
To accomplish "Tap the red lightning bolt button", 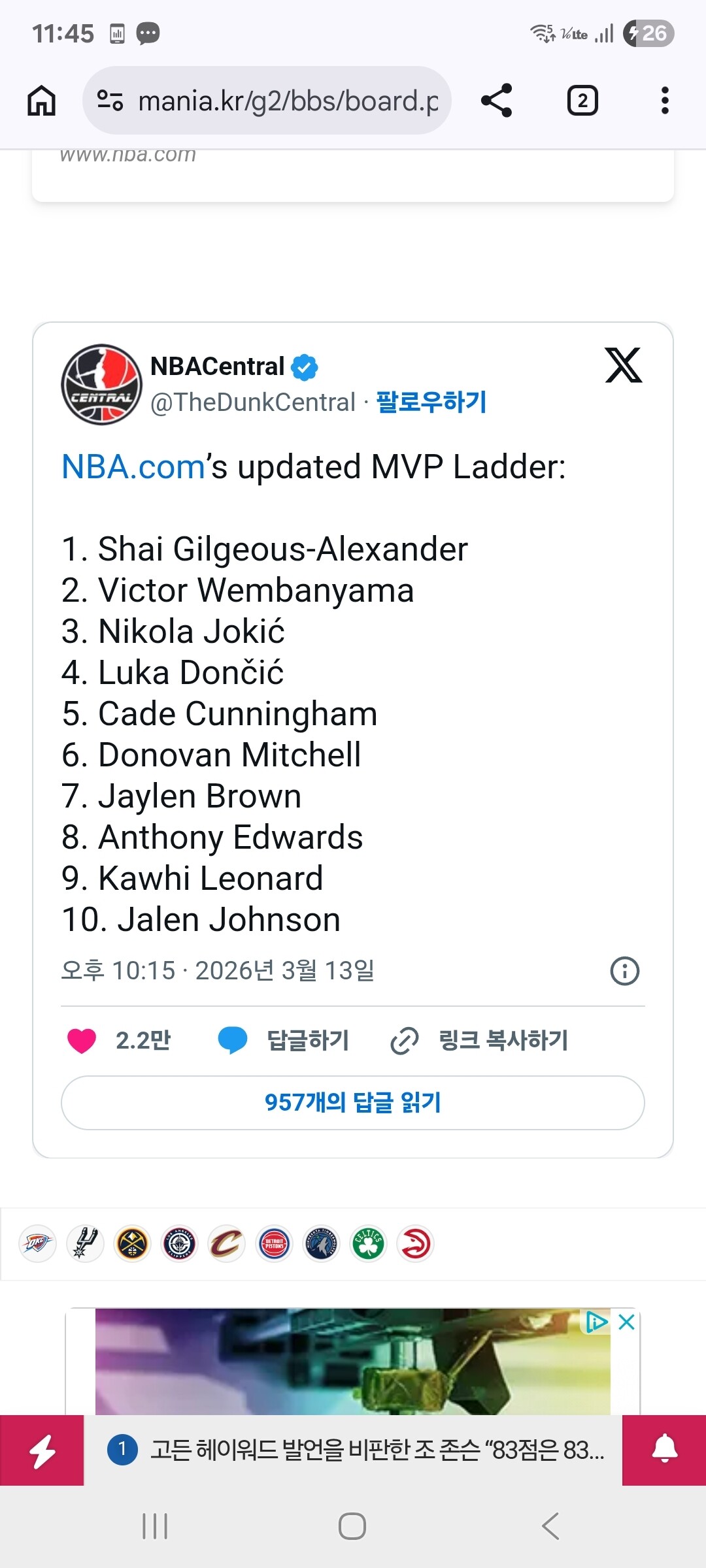I will click(42, 1450).
